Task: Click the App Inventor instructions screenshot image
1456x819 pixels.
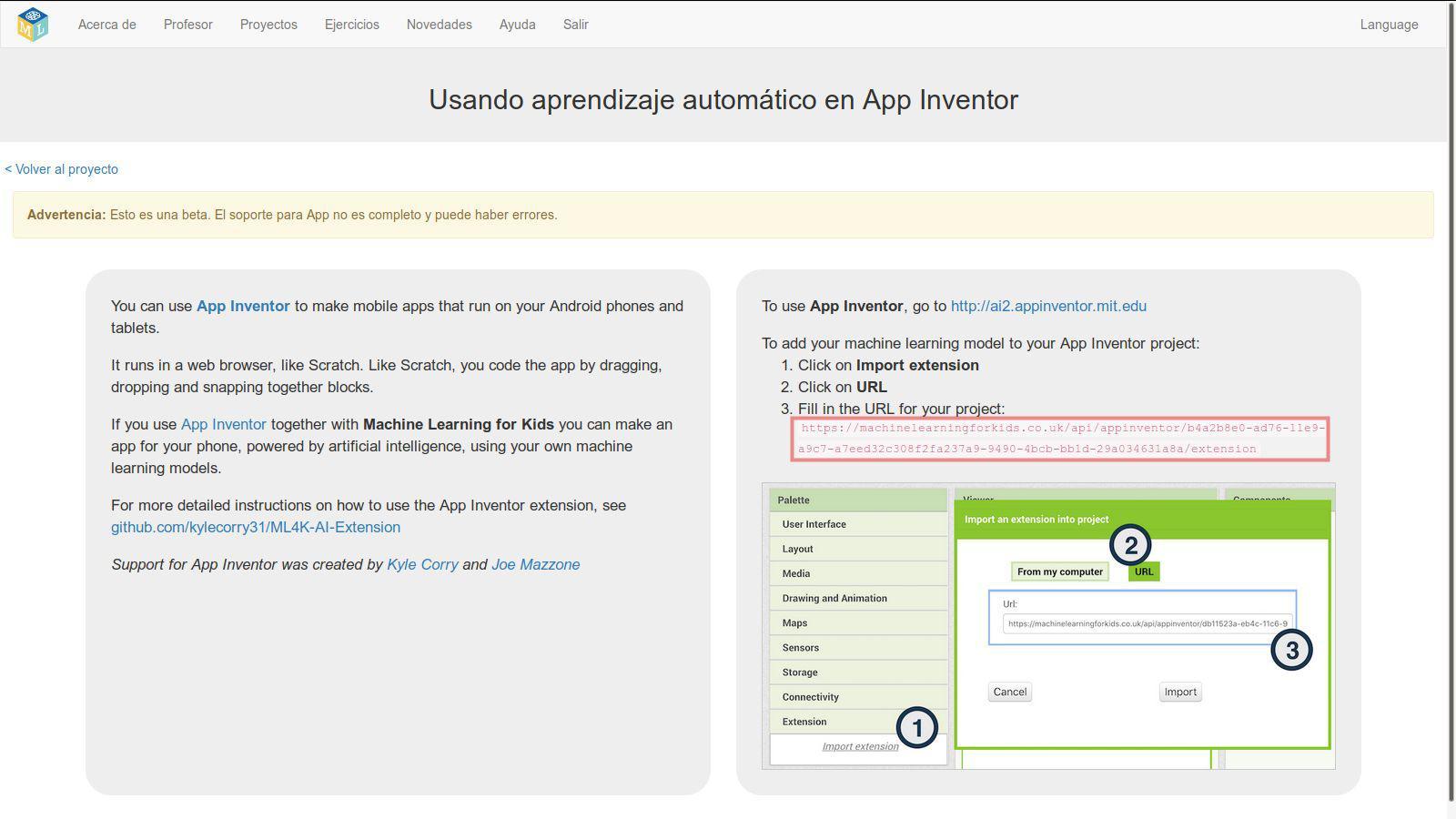Action: [x=1048, y=626]
